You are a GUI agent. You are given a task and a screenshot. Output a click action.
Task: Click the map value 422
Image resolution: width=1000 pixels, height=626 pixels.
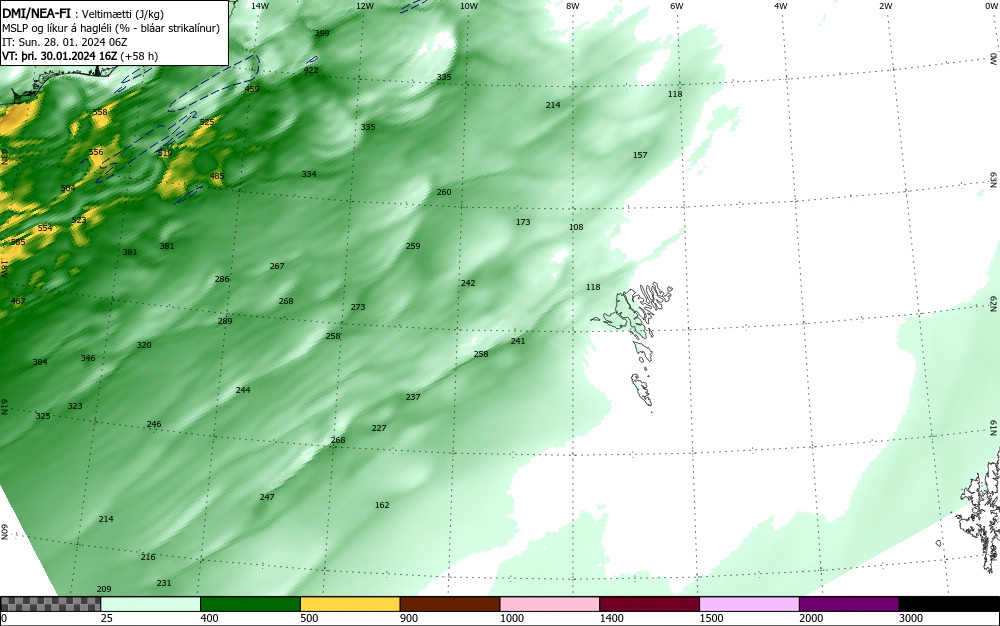(x=311, y=70)
